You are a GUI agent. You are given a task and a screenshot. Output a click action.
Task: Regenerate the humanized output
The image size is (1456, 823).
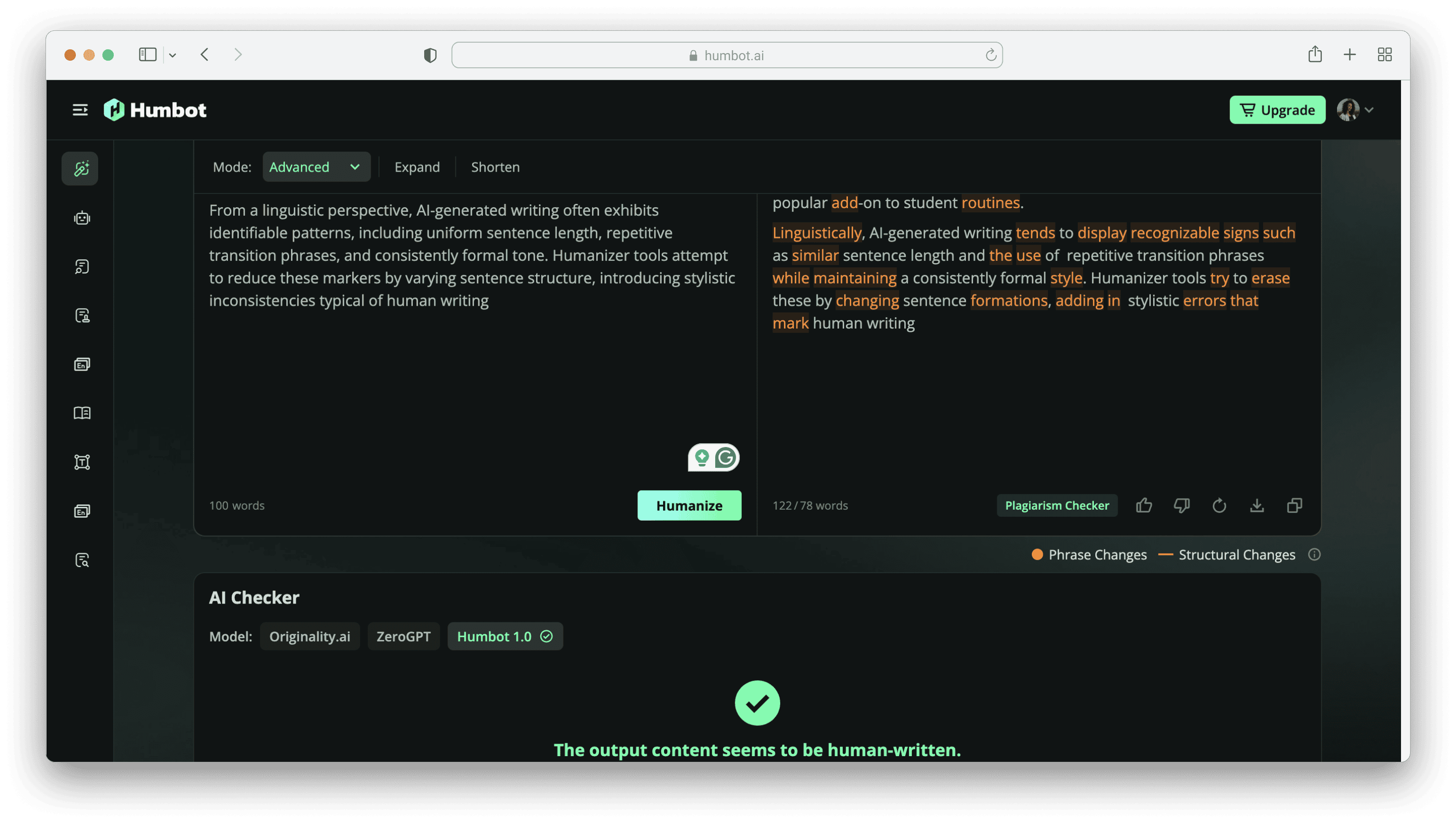[1219, 505]
